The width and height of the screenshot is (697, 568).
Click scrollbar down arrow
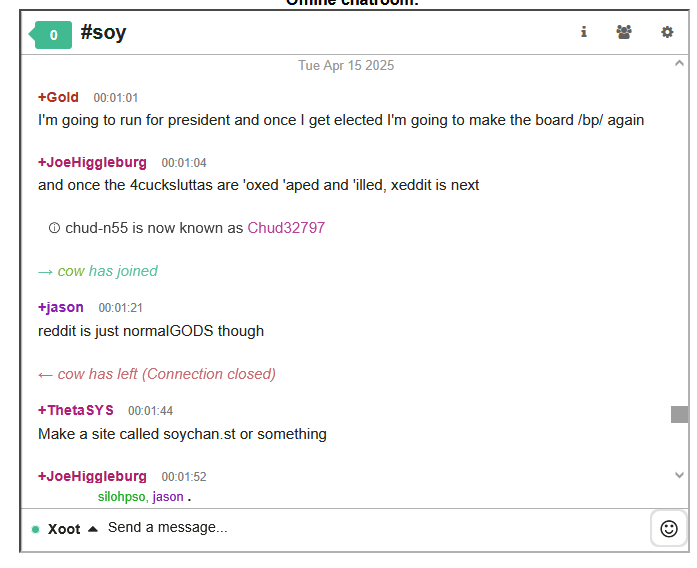coord(679,475)
